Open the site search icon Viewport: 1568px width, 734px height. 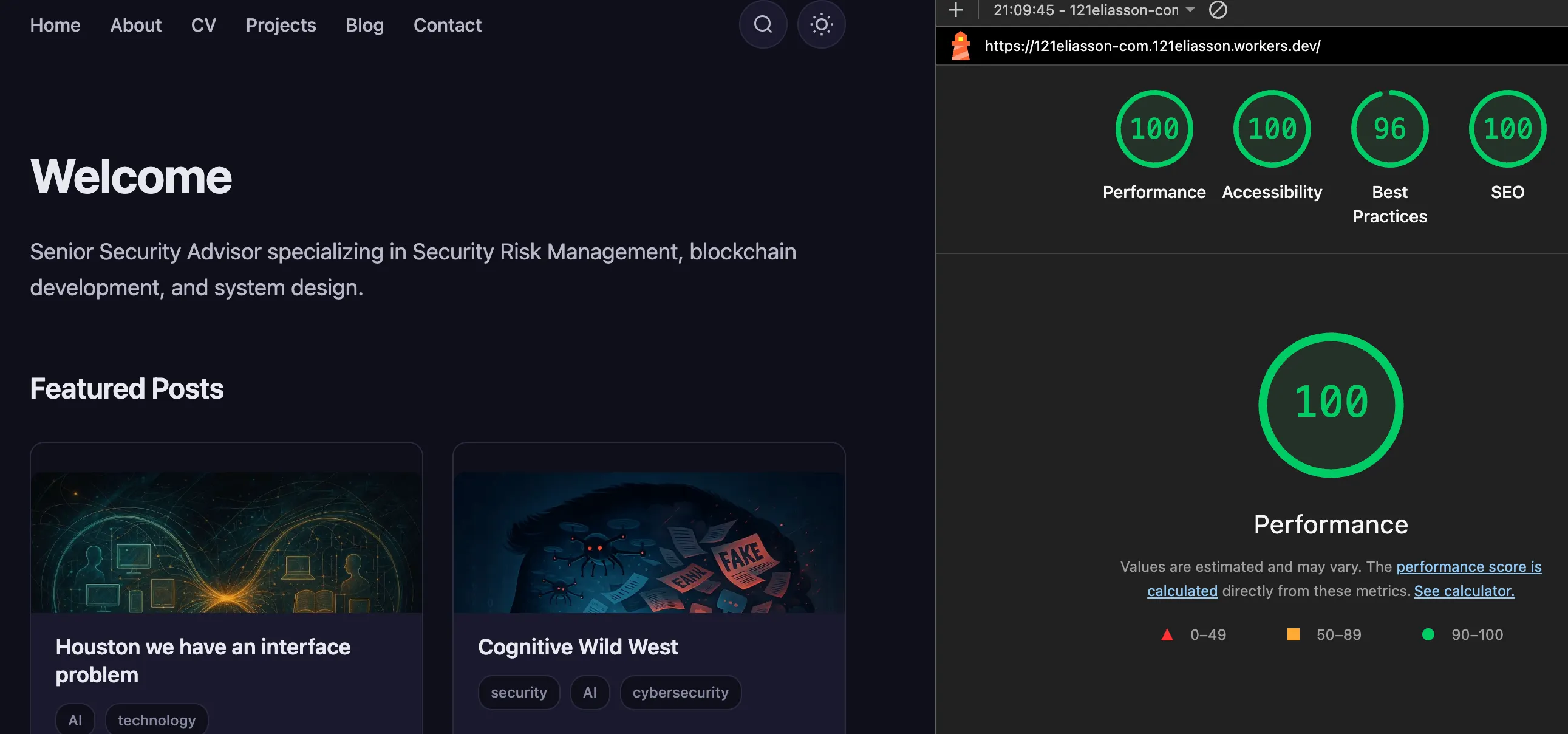coord(763,24)
